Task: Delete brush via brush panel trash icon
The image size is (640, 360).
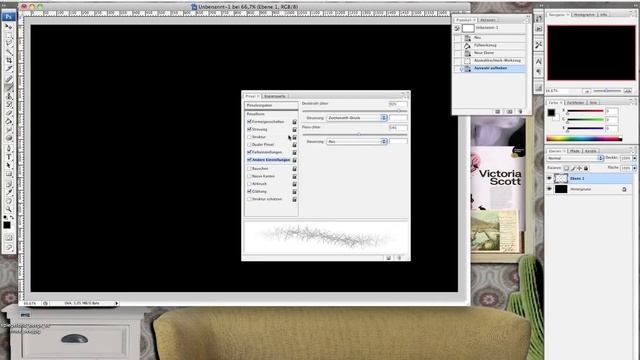Action: (x=400, y=258)
